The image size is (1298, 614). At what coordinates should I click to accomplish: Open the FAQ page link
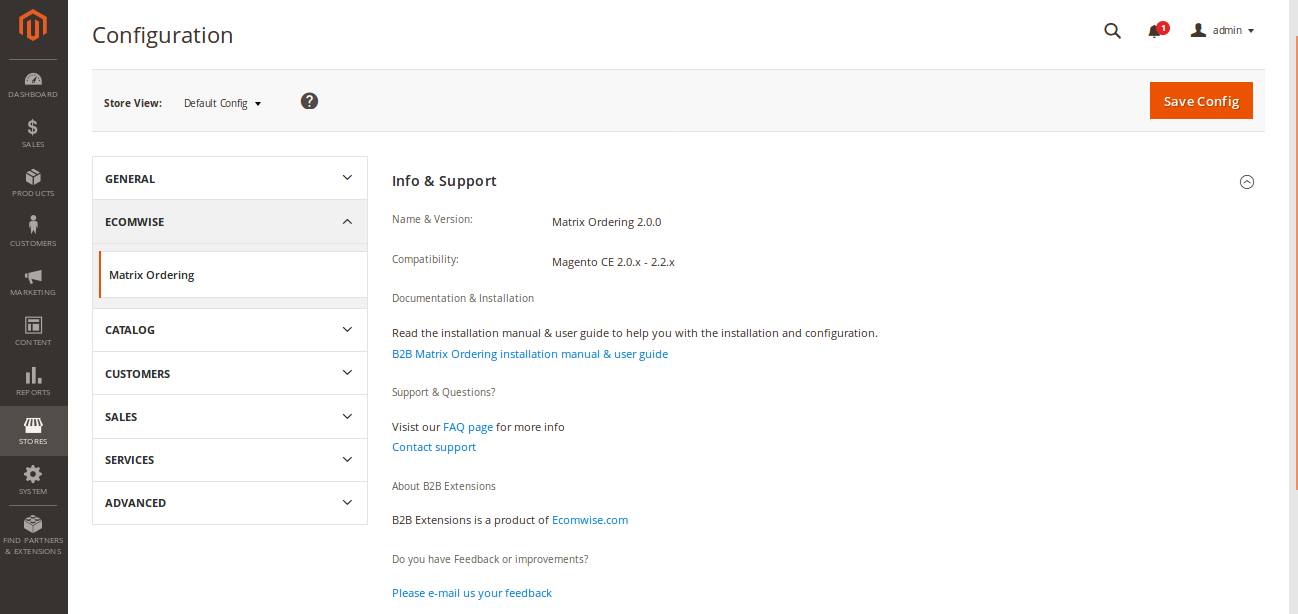pyautogui.click(x=468, y=427)
